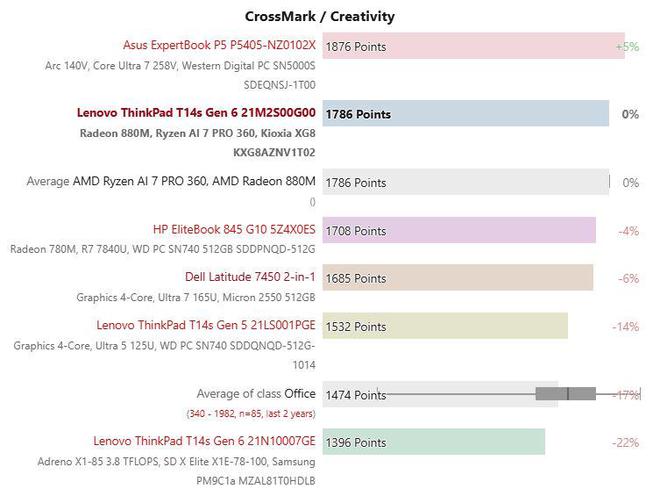Open Lenovo ThinkPad T14s Gen 6 21N10007GE link
This screenshot has height=496, width=660.
pos(204,441)
